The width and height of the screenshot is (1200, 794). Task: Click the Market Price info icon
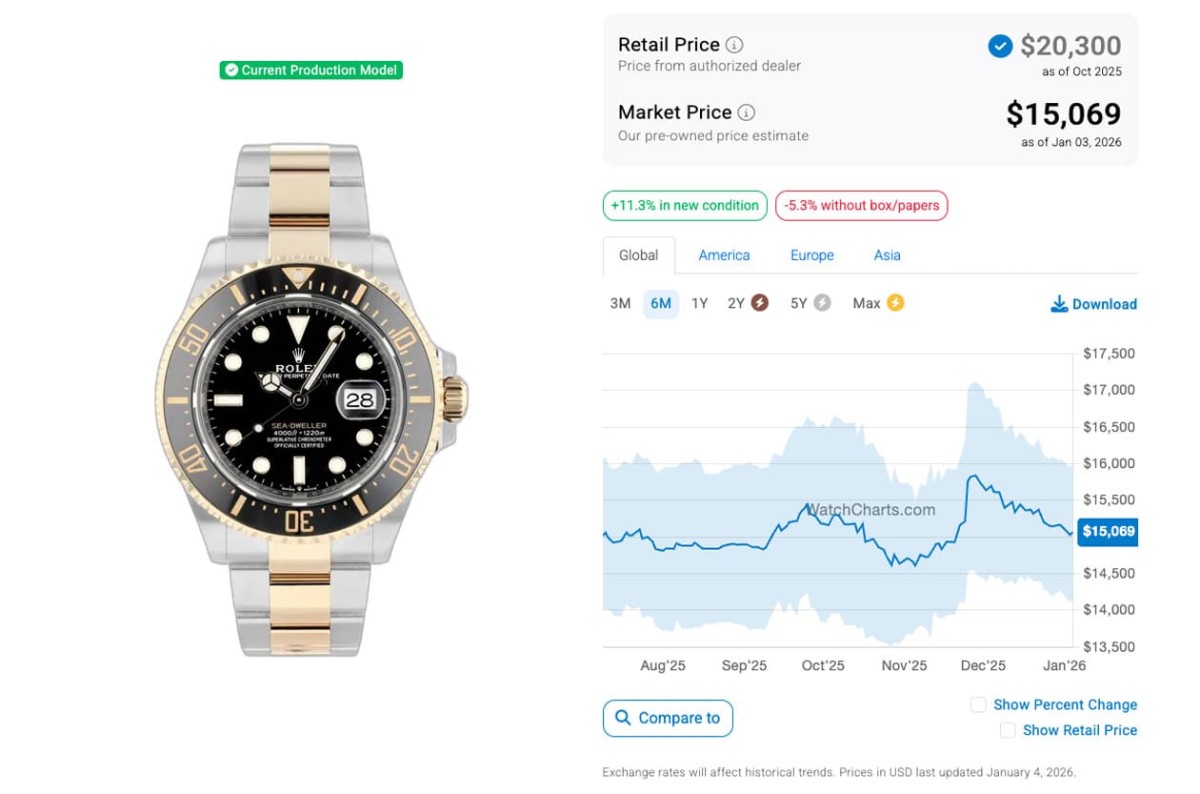tap(746, 113)
